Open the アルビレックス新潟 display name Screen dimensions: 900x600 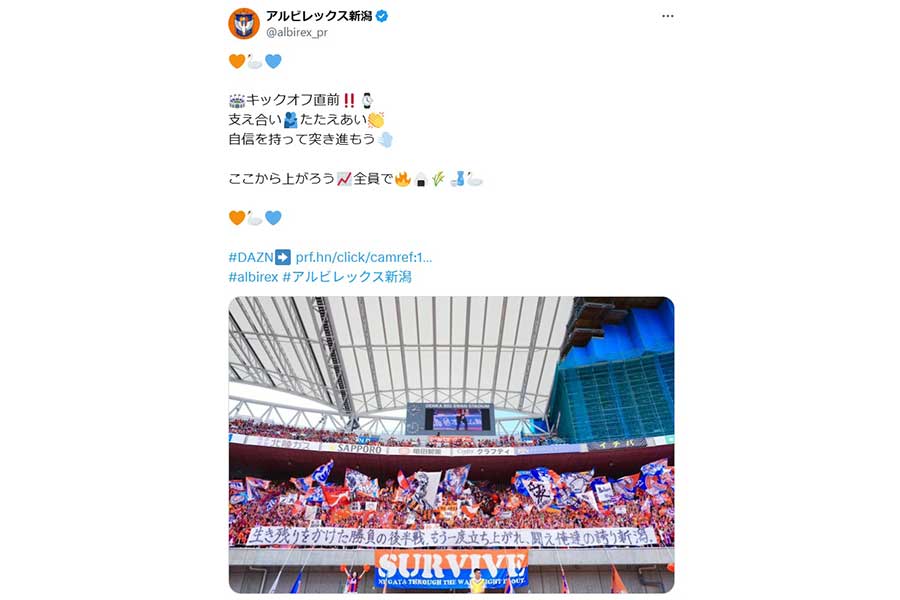[x=319, y=16]
